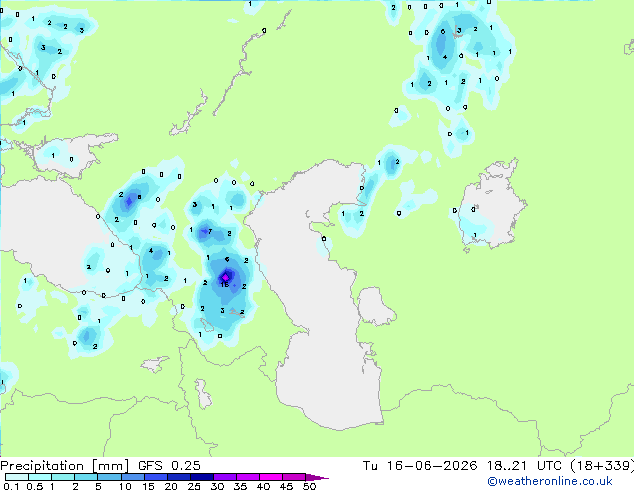Click the "GFS 0.25" model label
This screenshot has width=634, height=490.
(169, 466)
